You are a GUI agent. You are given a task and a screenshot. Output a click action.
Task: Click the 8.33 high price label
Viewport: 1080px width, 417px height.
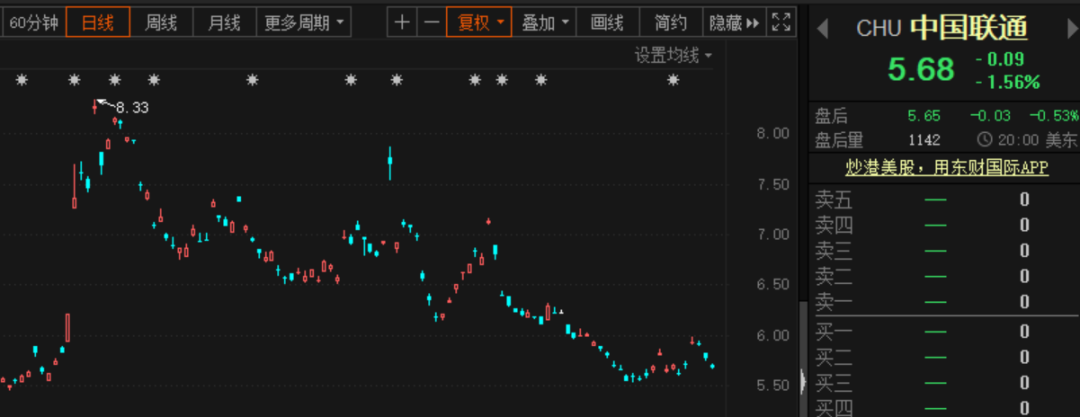click(132, 108)
